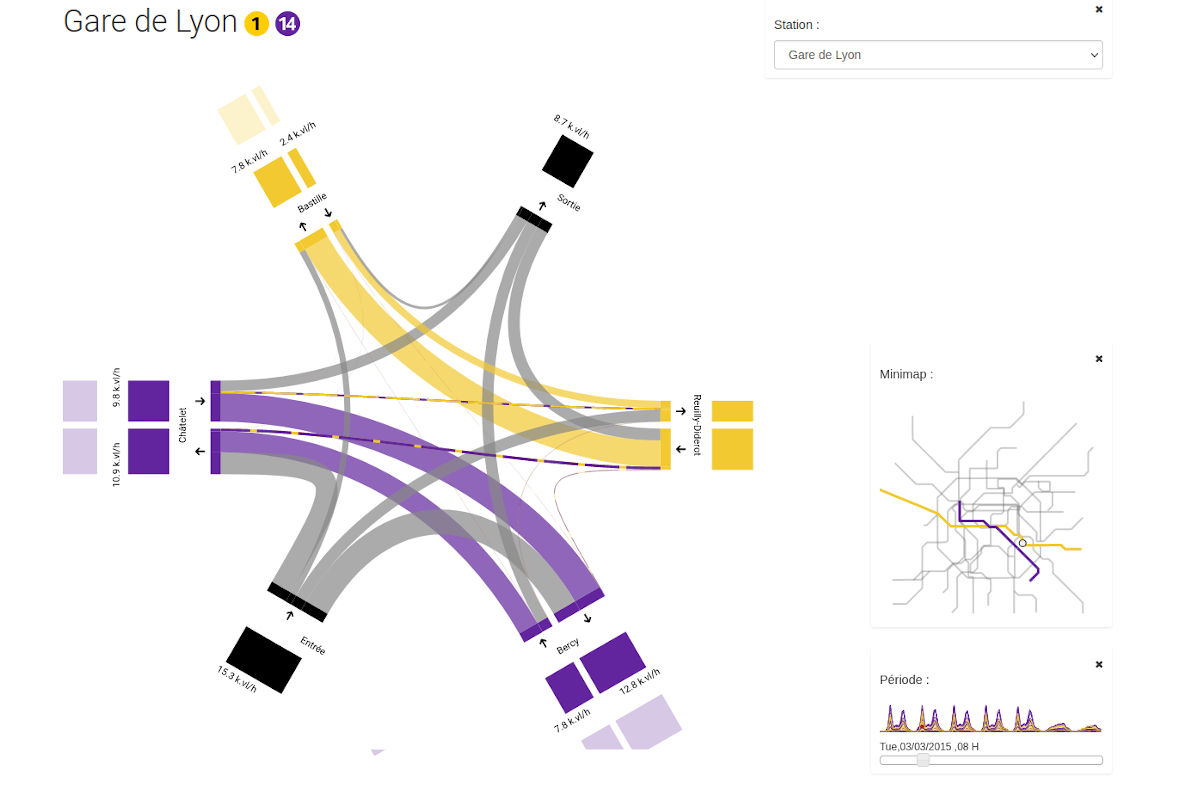
Task: Select the Châtelet 9.8 k.v/h purple block
Action: coord(149,400)
